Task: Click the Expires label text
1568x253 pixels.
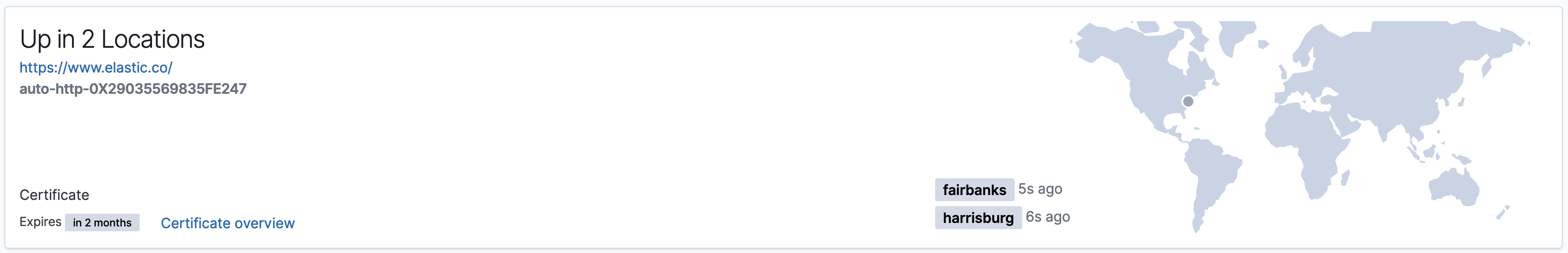Action: [x=40, y=222]
